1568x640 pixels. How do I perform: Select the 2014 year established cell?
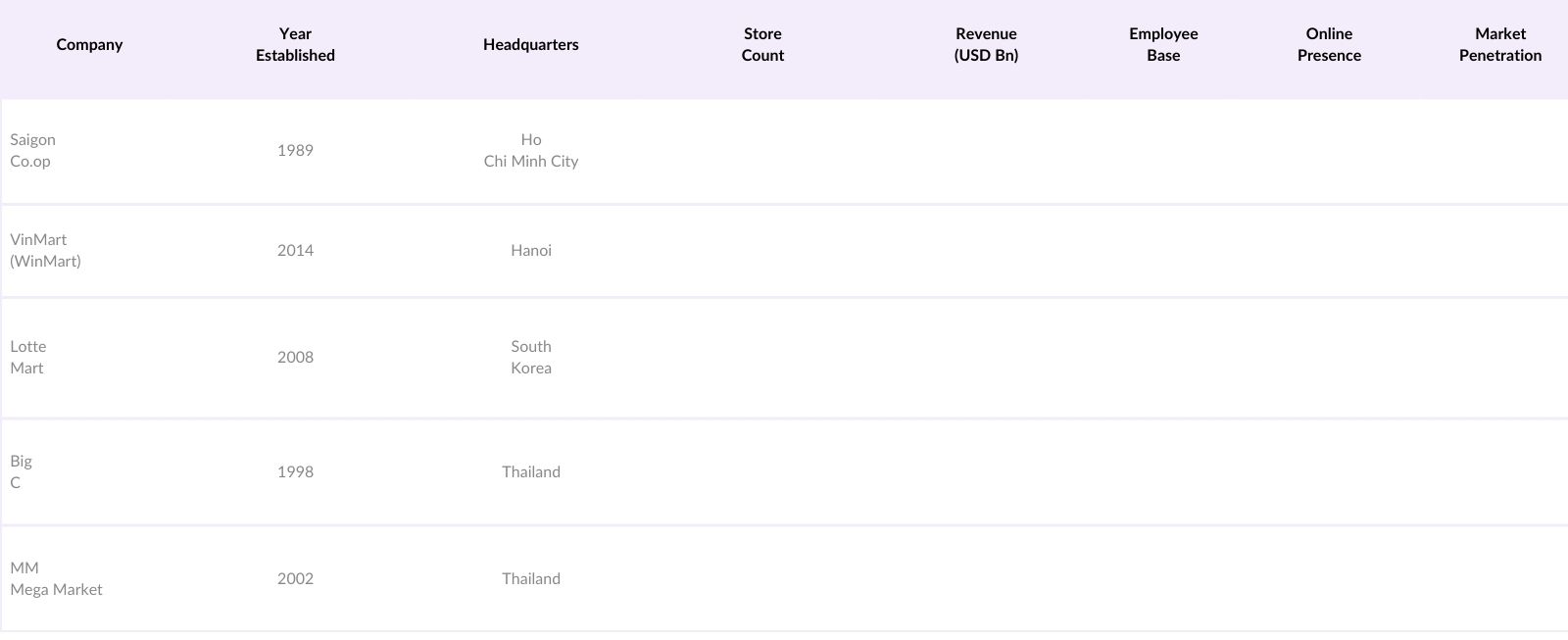(295, 251)
